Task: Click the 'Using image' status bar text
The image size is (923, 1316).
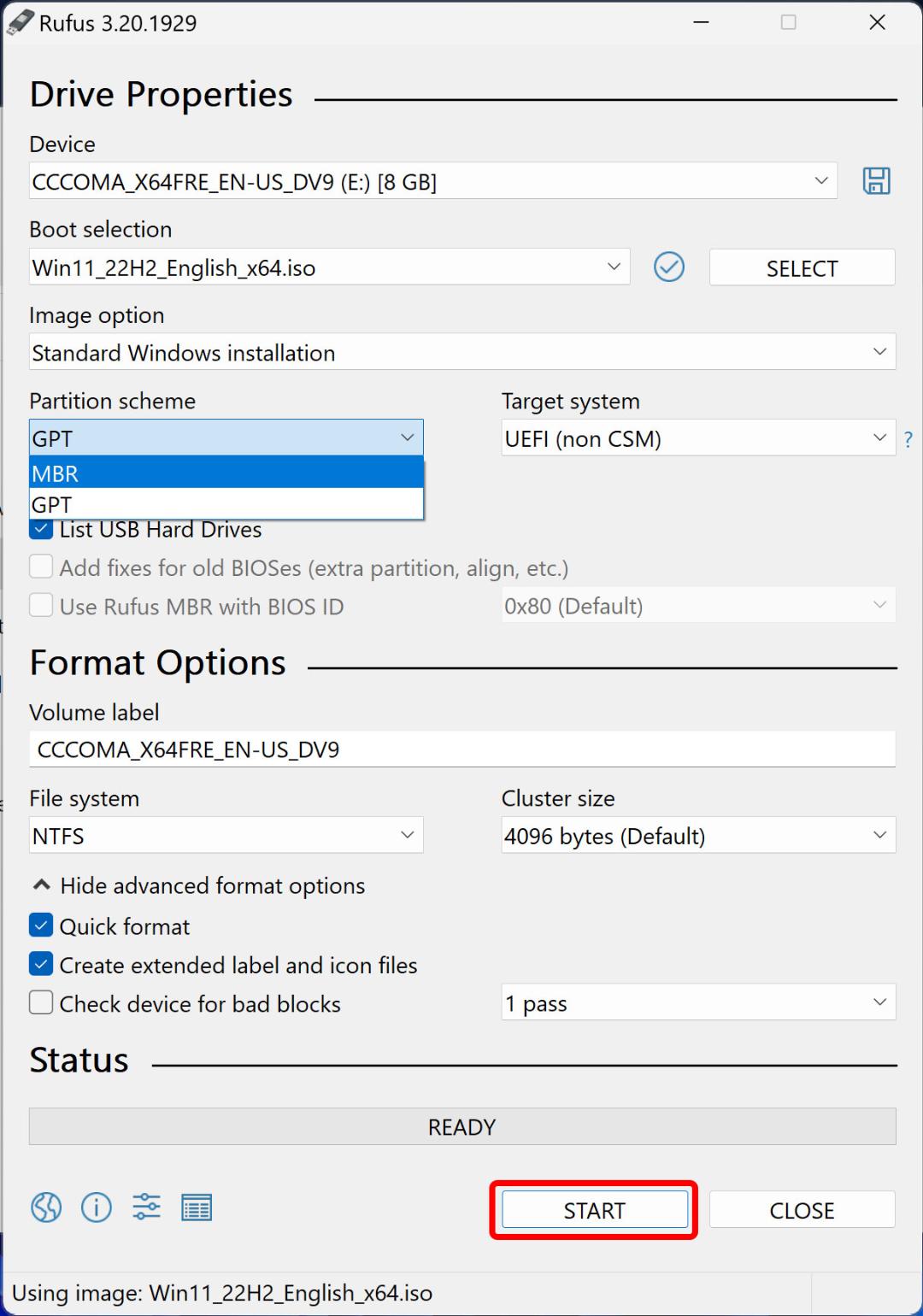Action: [222, 1293]
